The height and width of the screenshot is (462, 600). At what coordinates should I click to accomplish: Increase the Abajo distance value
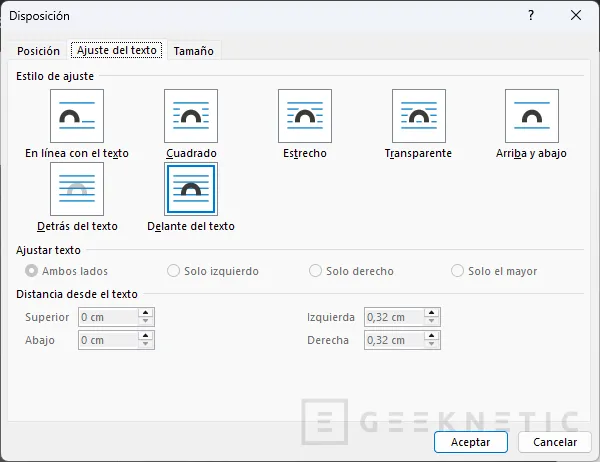coord(145,336)
